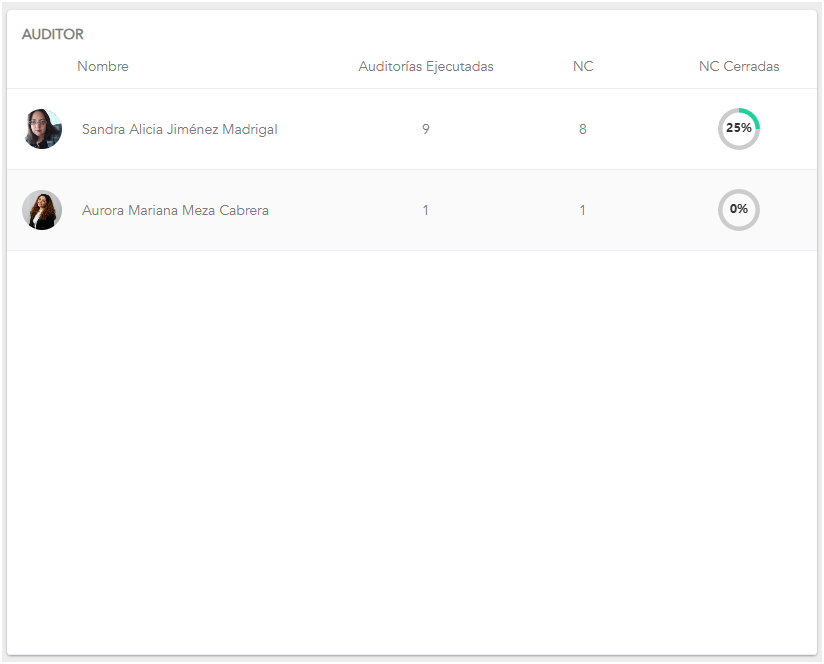
Task: Click Sandra's executed audits count of 9
Action: point(426,129)
